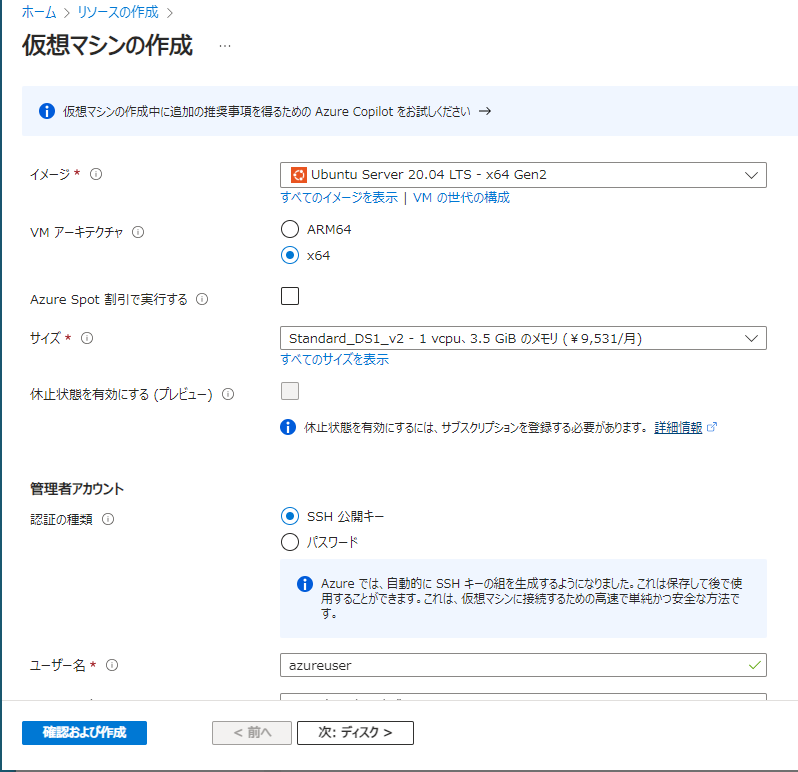Click the external link icon after 詳細情報
The image size is (798, 772).
tap(712, 427)
